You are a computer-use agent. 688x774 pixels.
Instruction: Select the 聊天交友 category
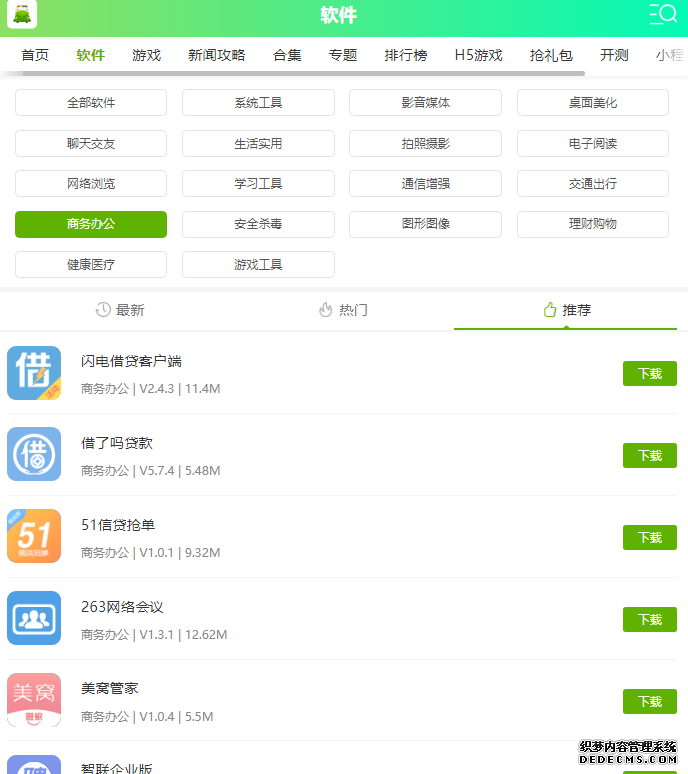pyautogui.click(x=91, y=144)
